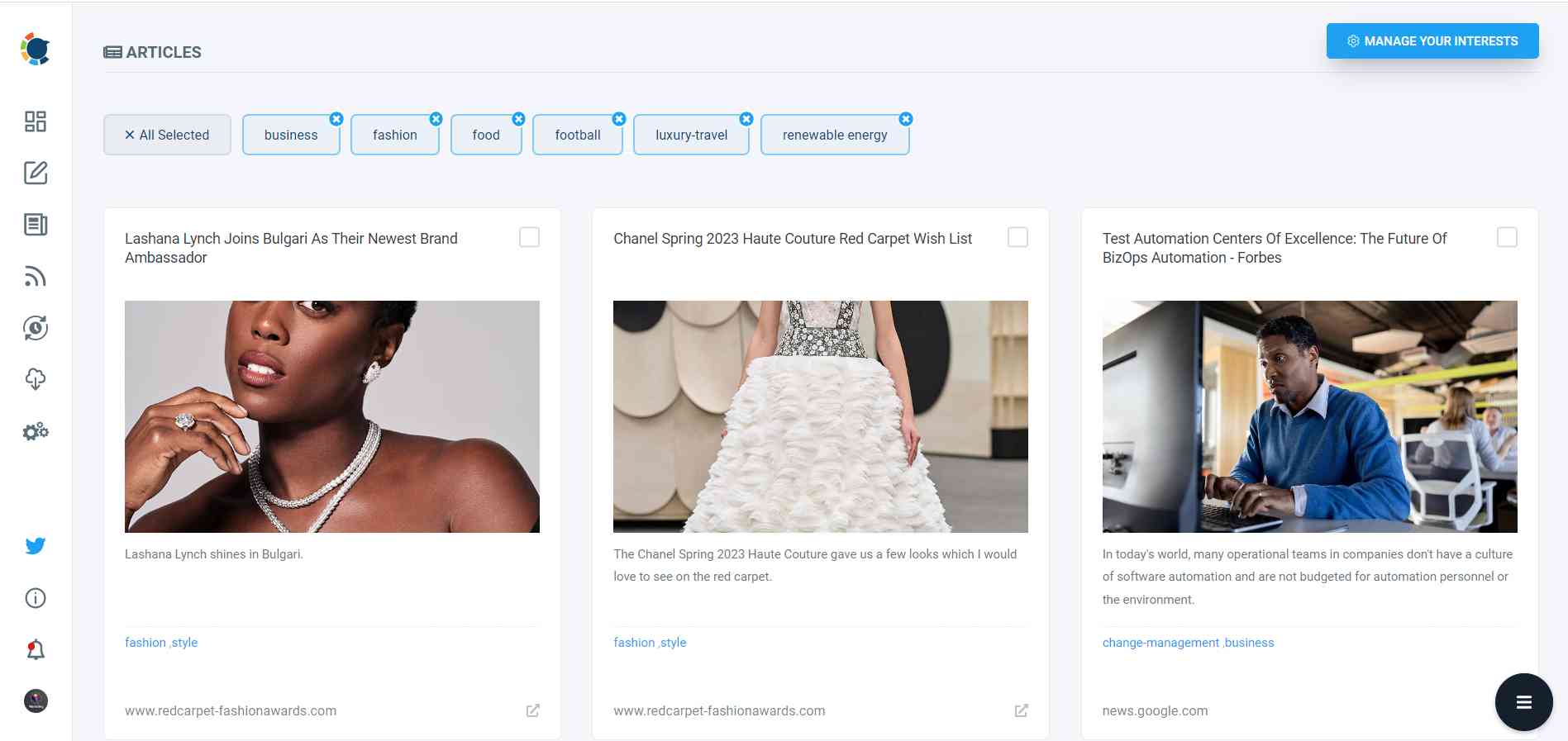Select the Lashana Lynch article checkbox
The width and height of the screenshot is (1568, 741).
[530, 237]
